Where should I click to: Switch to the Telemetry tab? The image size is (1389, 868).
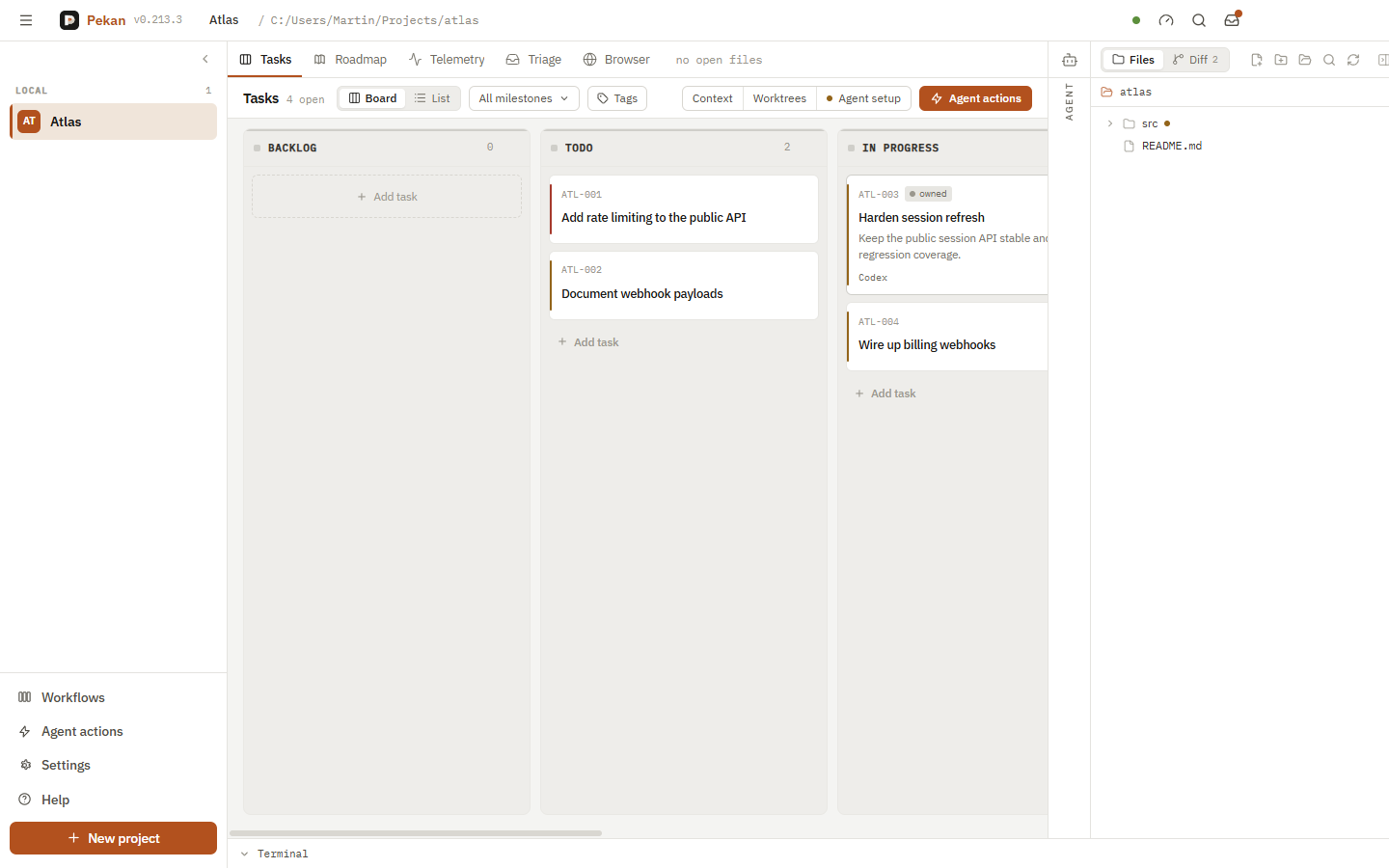point(447,60)
